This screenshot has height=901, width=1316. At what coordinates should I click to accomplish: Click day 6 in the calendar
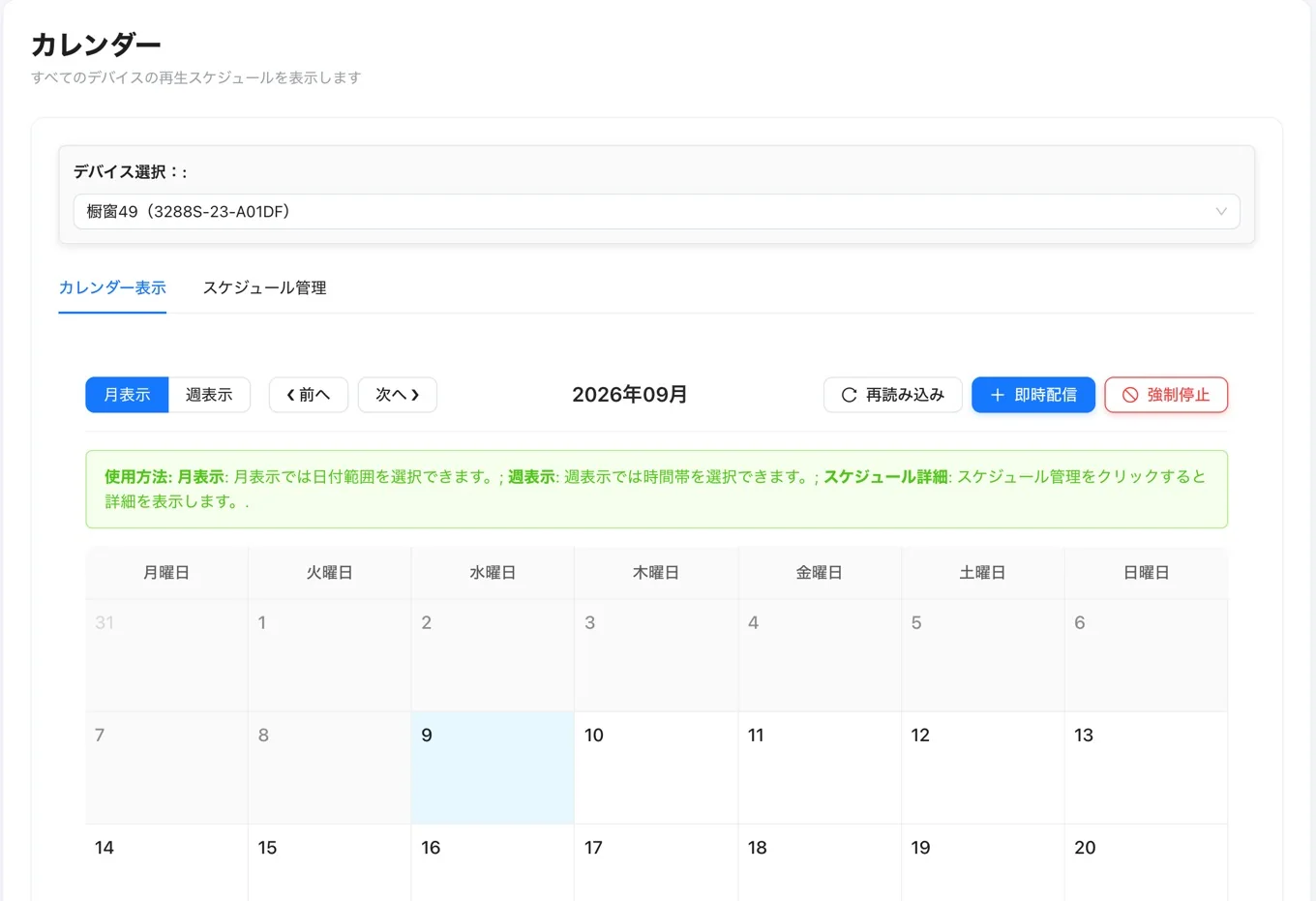click(x=1146, y=655)
